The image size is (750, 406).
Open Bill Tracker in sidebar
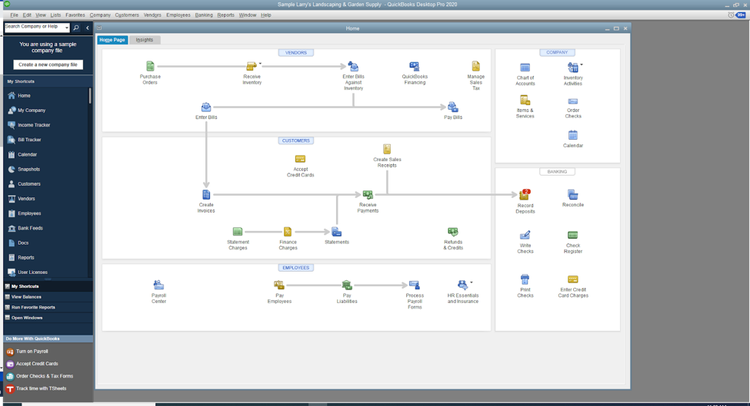(29, 140)
